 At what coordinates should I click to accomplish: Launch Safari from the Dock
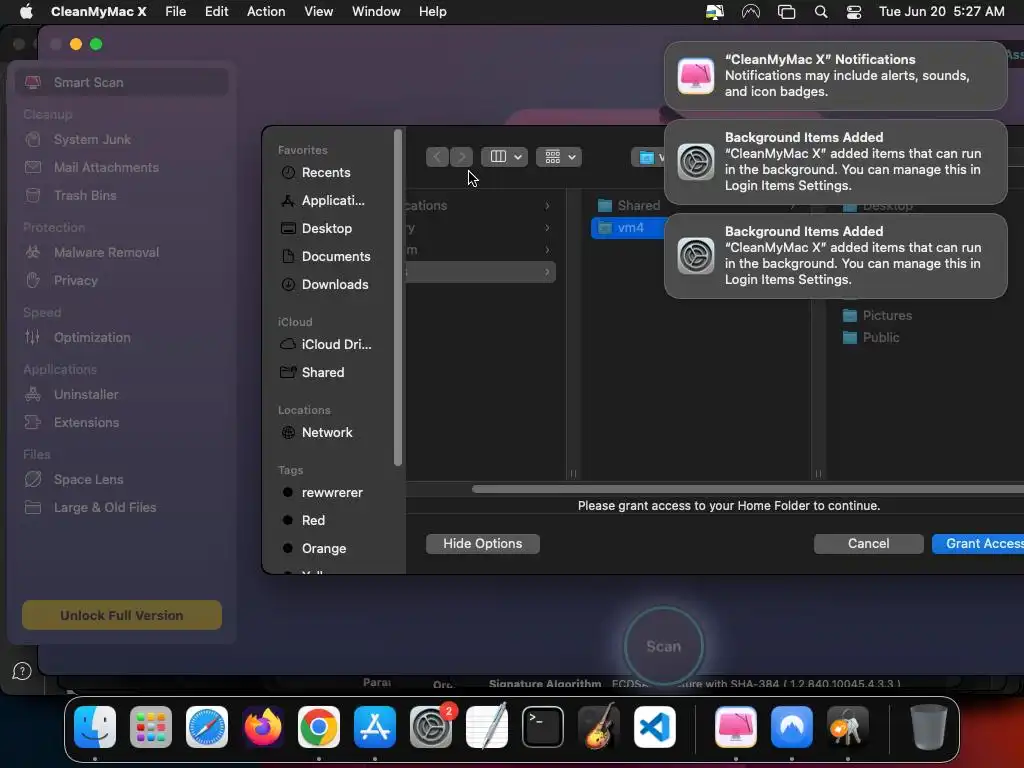pyautogui.click(x=207, y=727)
